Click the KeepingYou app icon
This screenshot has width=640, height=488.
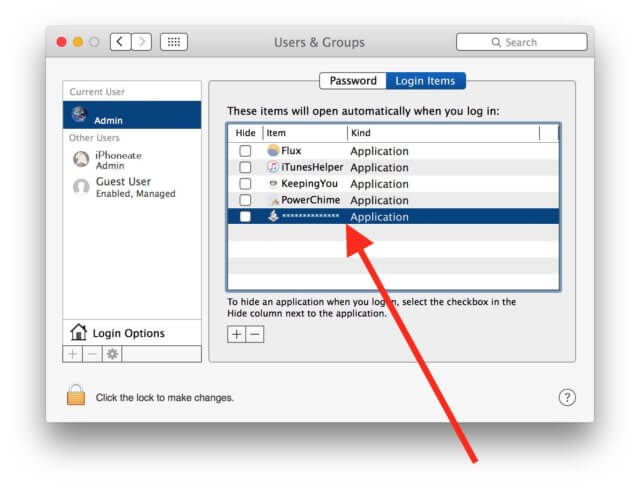coord(273,183)
